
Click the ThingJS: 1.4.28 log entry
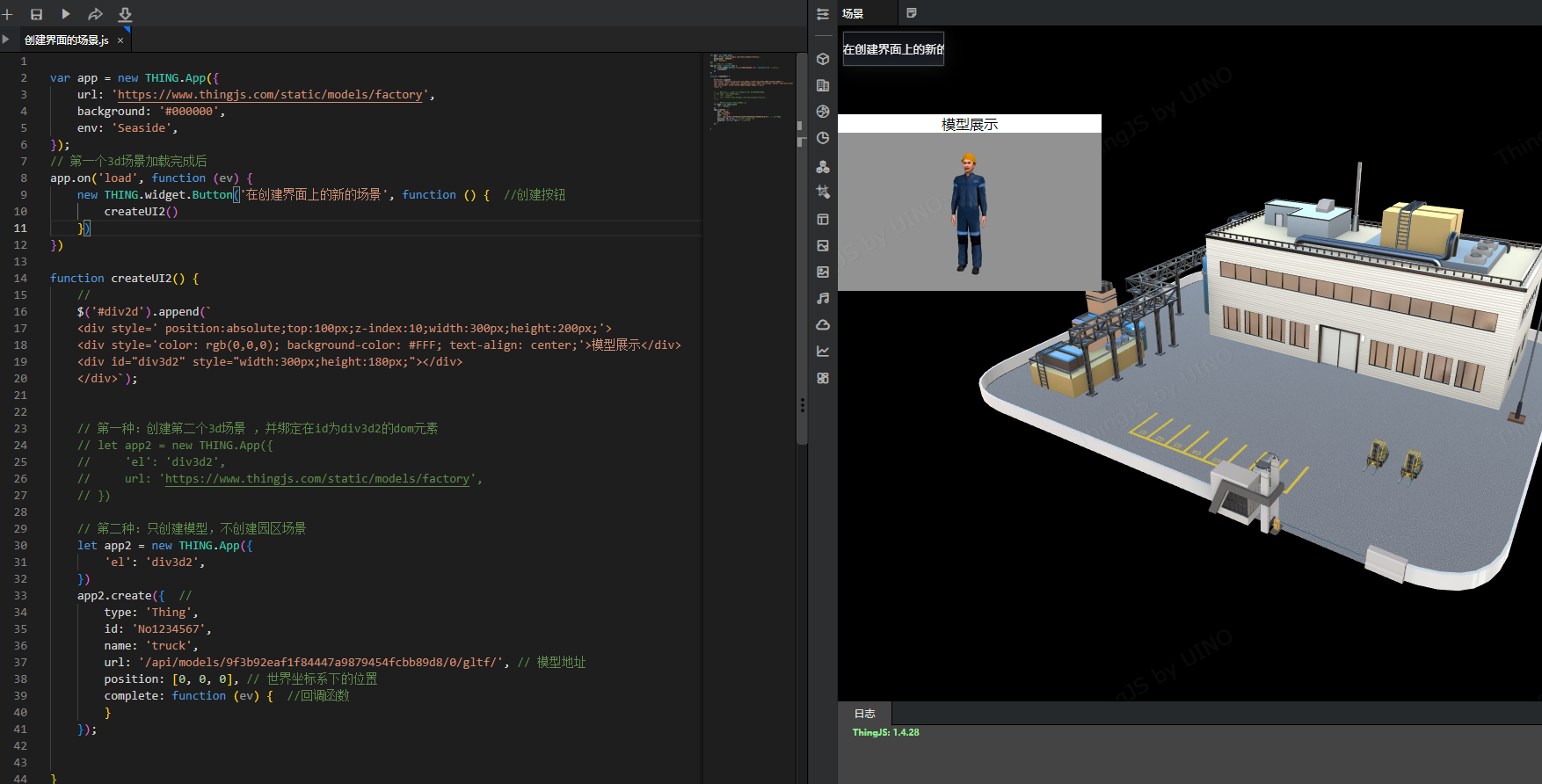click(x=886, y=732)
